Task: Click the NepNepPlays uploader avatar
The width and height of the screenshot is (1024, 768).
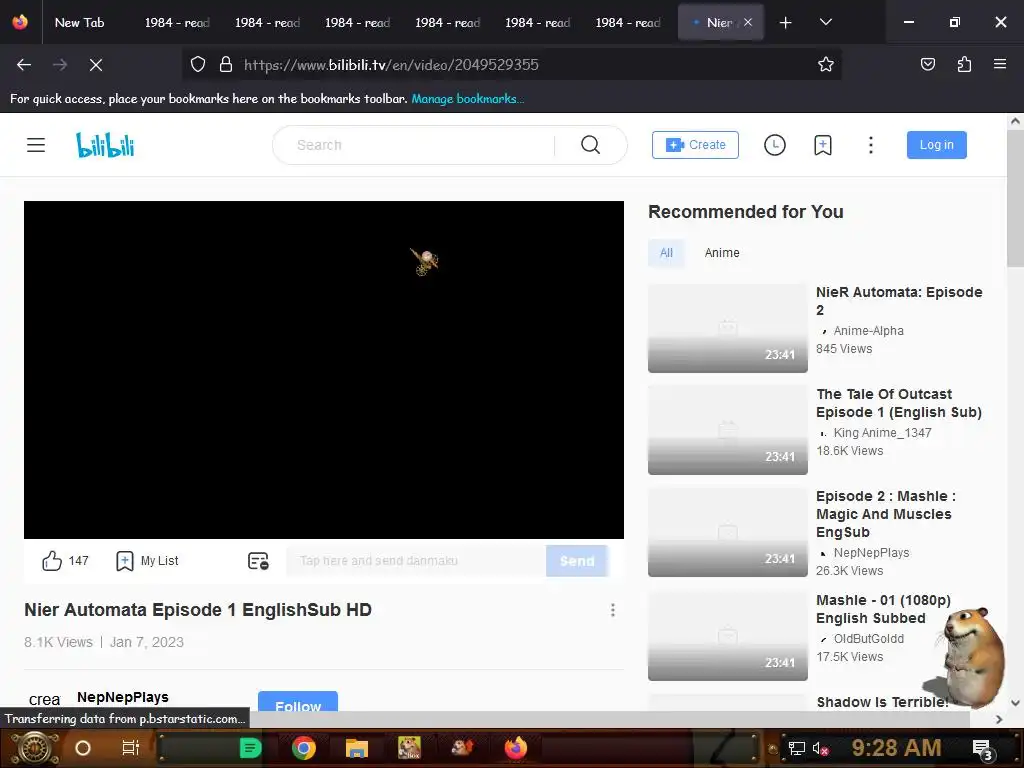Action: coord(44,699)
